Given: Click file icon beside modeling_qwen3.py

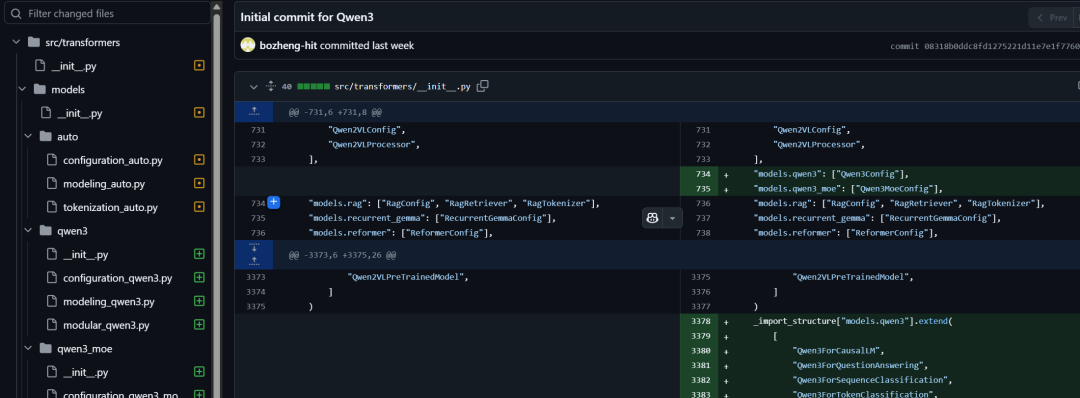Looking at the screenshot, I should pyautogui.click(x=51, y=302).
